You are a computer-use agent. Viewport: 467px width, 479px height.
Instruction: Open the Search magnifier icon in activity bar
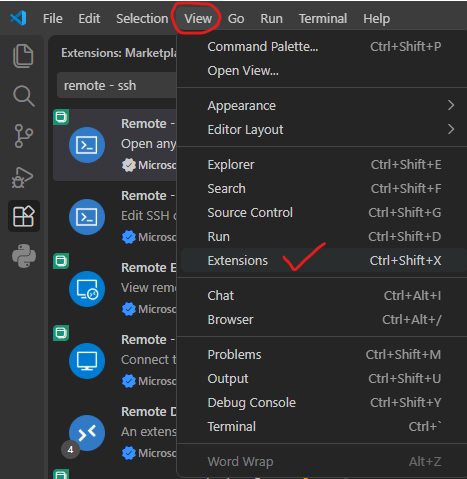pos(24,96)
